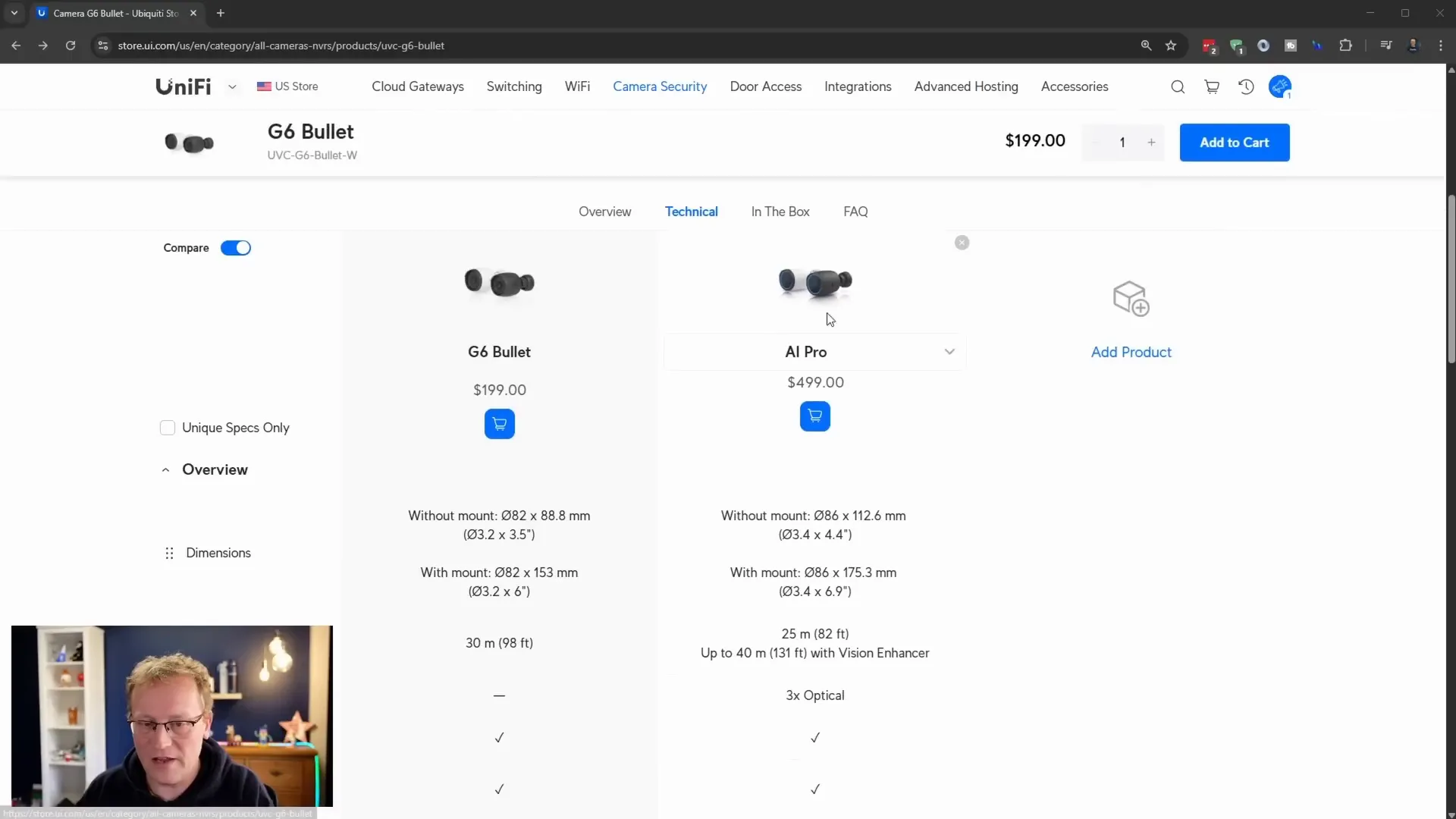Go back with browser back arrow
The width and height of the screenshot is (1456, 819).
click(x=16, y=45)
